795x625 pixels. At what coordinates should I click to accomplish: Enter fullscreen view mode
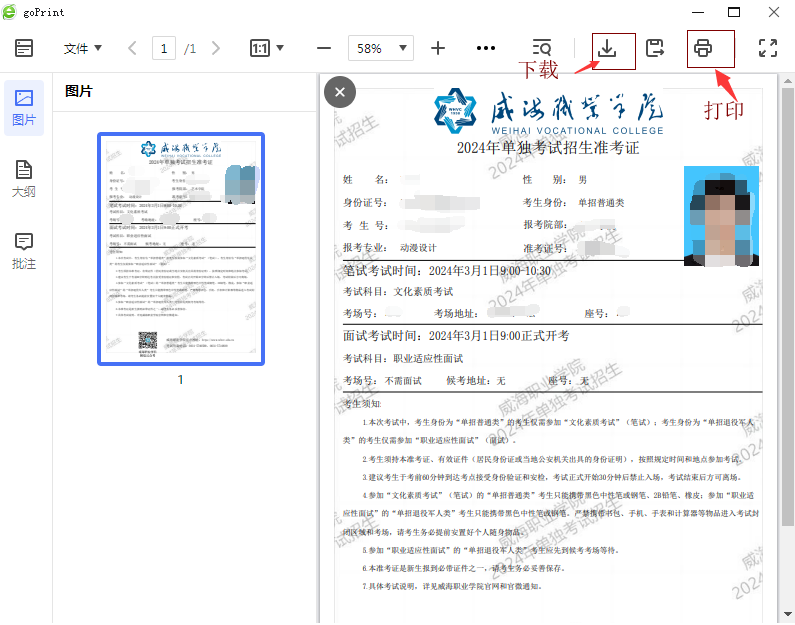coord(768,48)
